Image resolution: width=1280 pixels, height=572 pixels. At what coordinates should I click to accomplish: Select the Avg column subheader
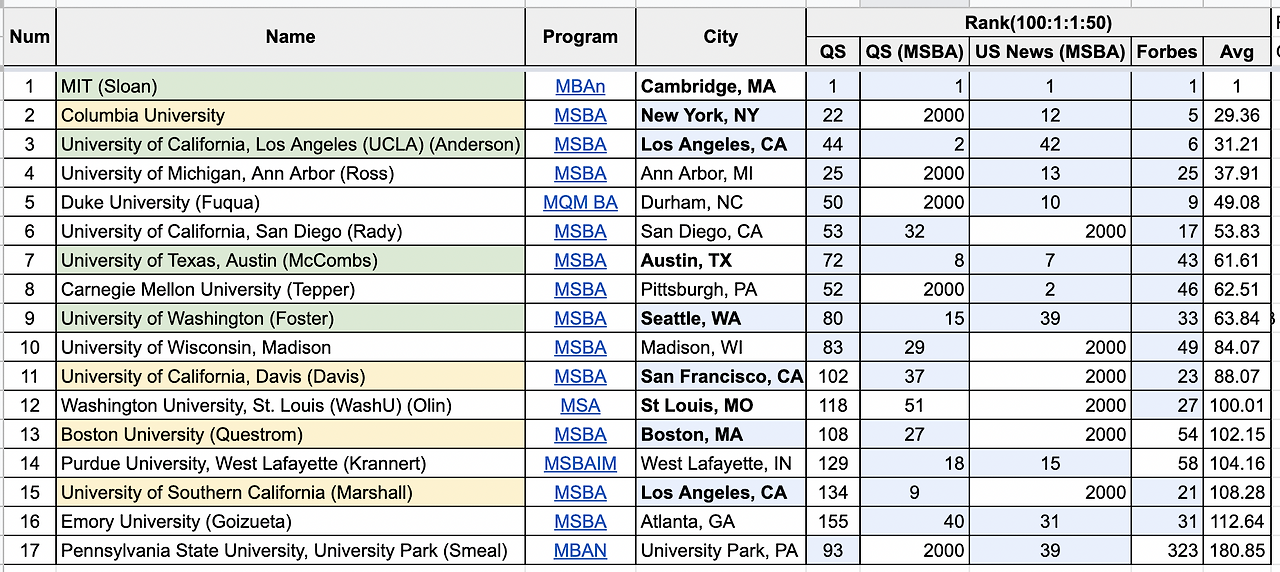coord(1236,52)
